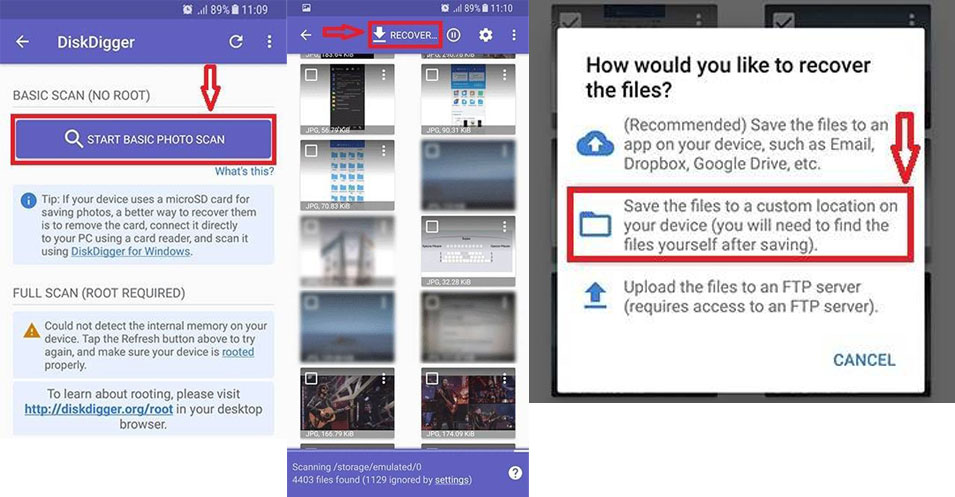Select "Save the files to a custom location"
955x497 pixels.
click(740, 225)
